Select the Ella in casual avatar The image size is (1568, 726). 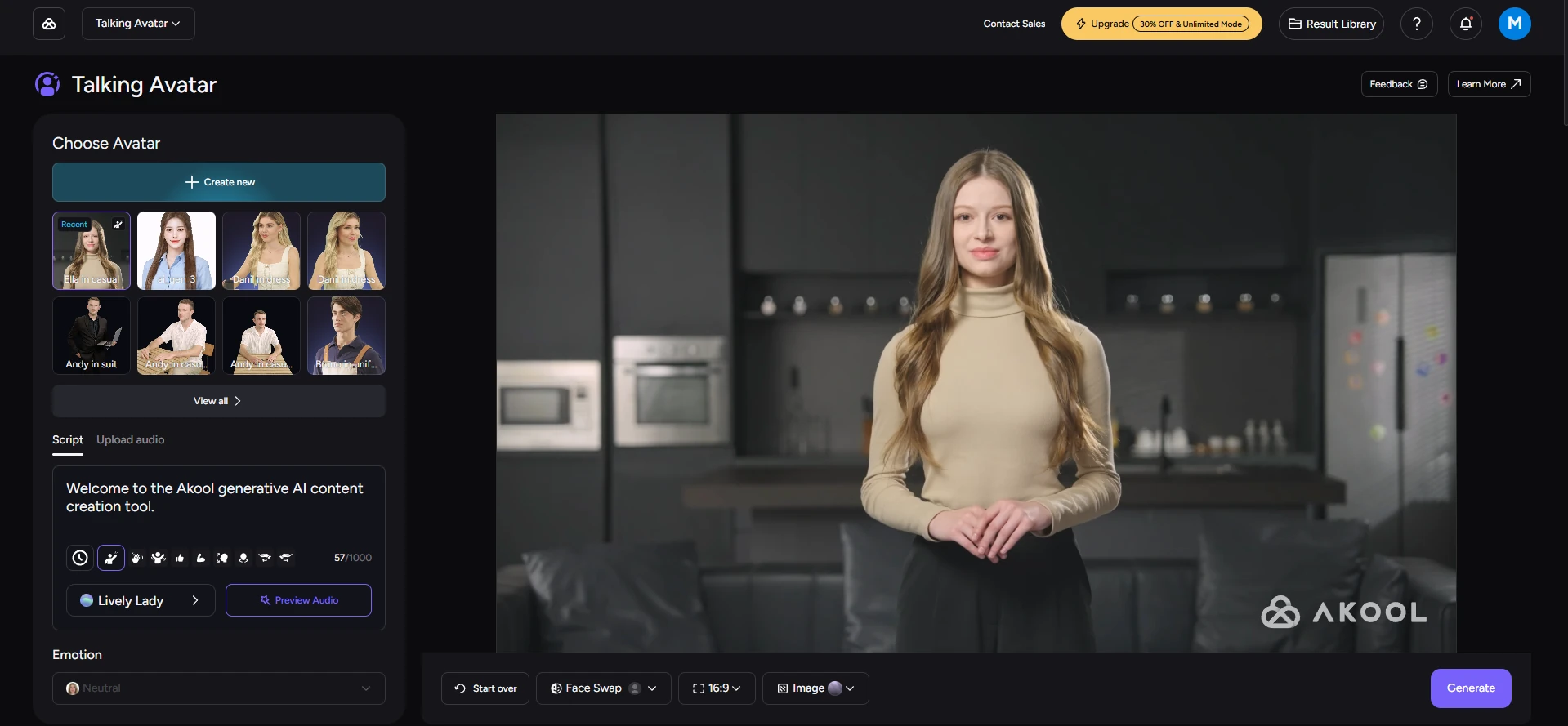92,251
